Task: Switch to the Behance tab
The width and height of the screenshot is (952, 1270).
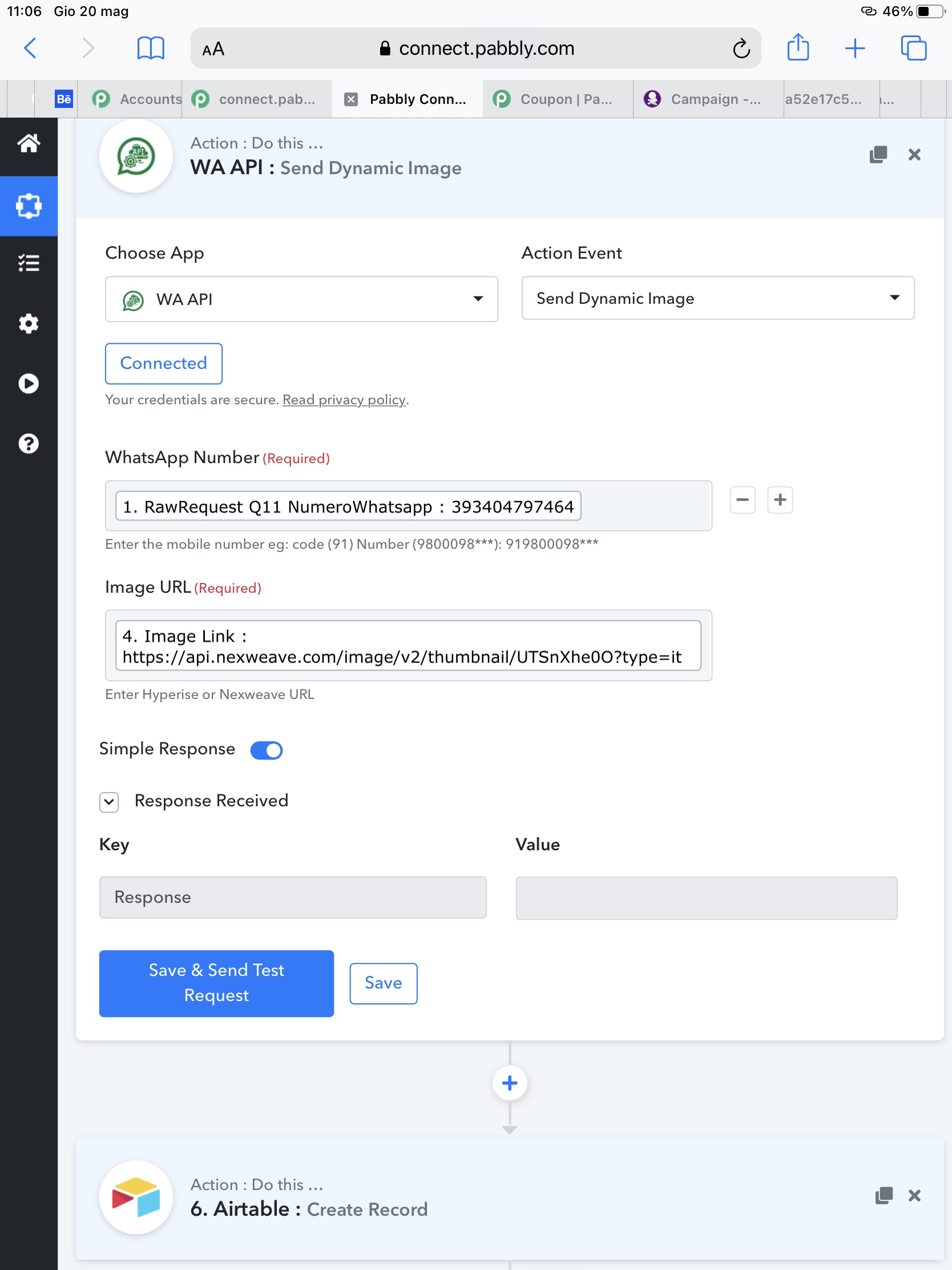Action: [64, 99]
